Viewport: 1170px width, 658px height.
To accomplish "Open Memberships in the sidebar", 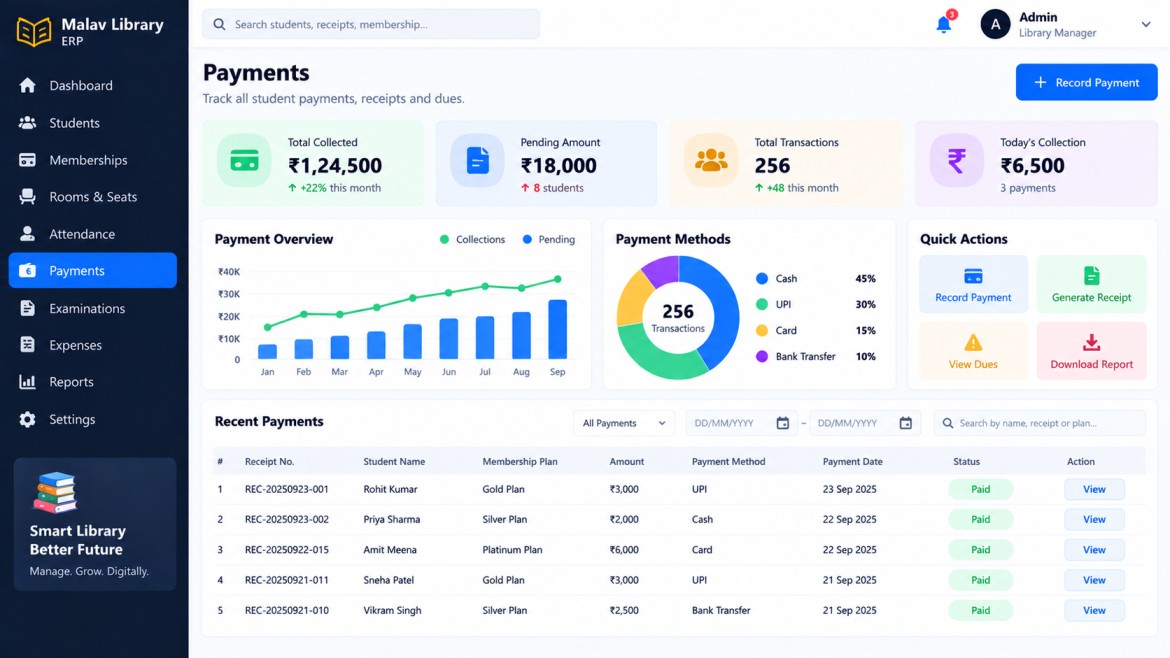I will (93, 160).
